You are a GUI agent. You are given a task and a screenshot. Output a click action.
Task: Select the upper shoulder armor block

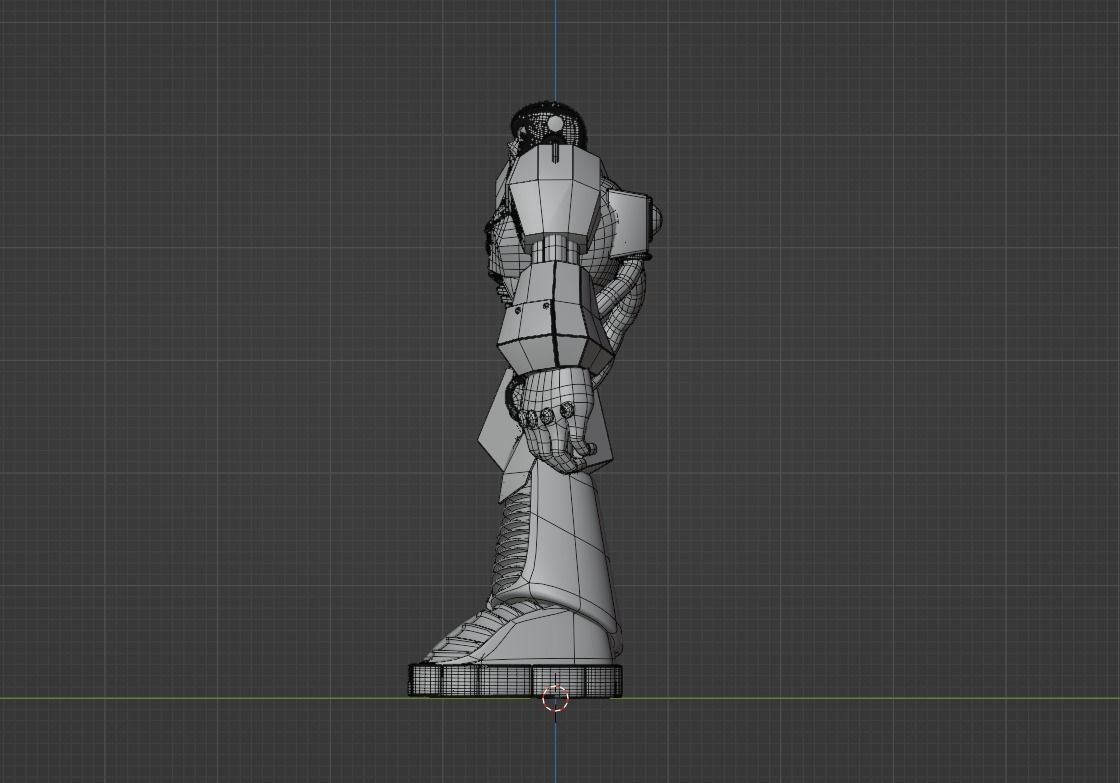556,192
